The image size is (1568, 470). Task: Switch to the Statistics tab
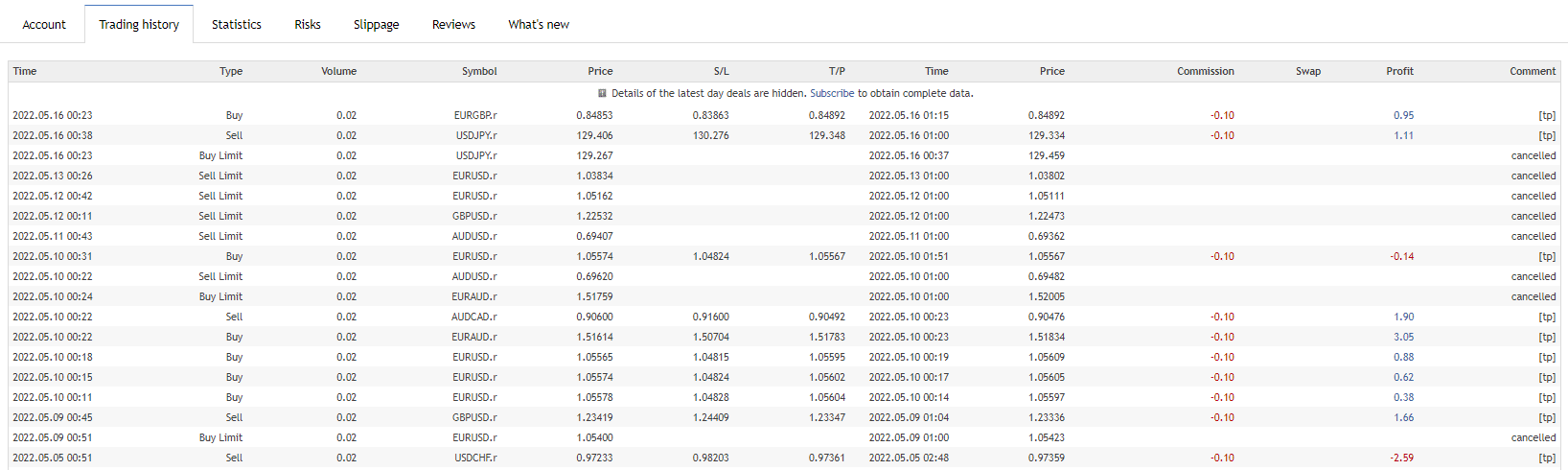coord(237,24)
